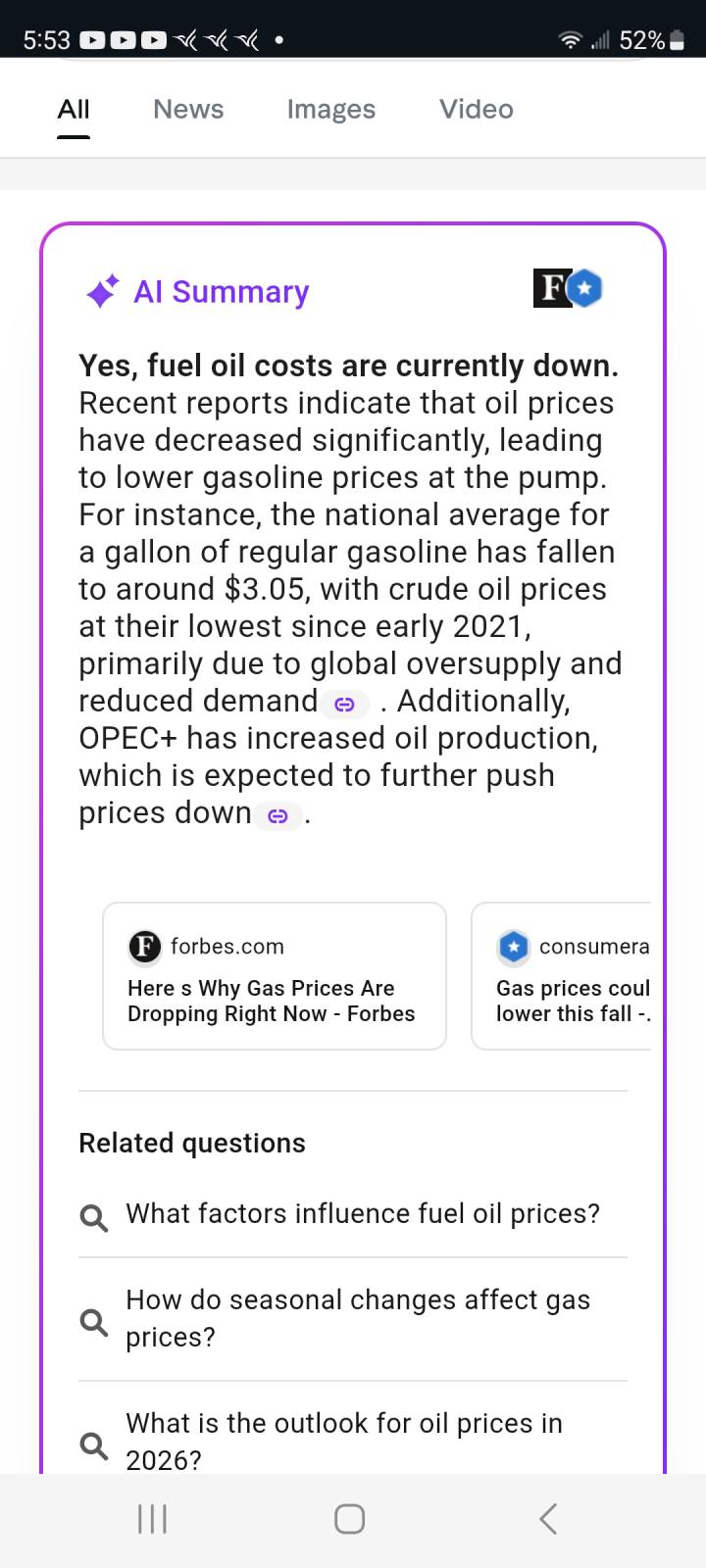Tap the blue star source badge

tap(585, 288)
